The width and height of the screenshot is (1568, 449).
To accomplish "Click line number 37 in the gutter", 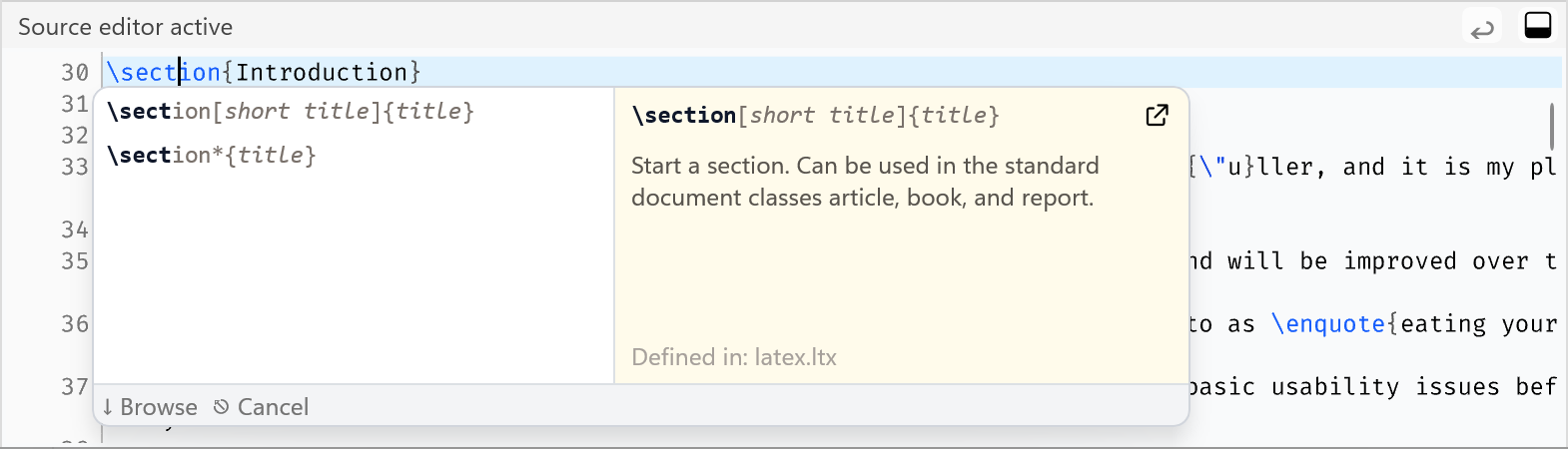I will tap(75, 387).
